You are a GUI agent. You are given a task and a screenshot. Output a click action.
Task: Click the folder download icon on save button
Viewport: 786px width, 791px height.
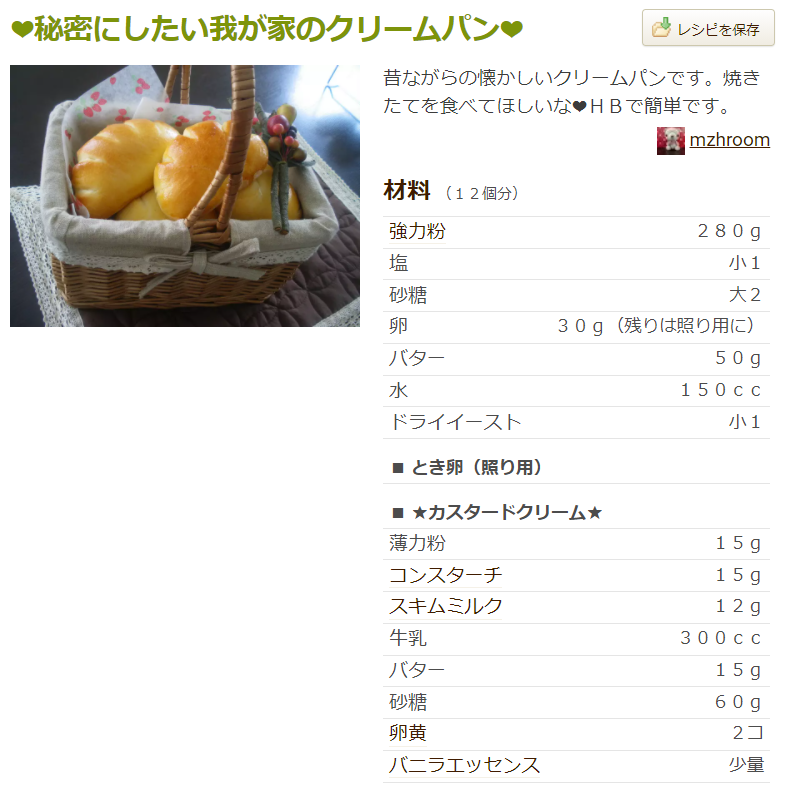661,28
